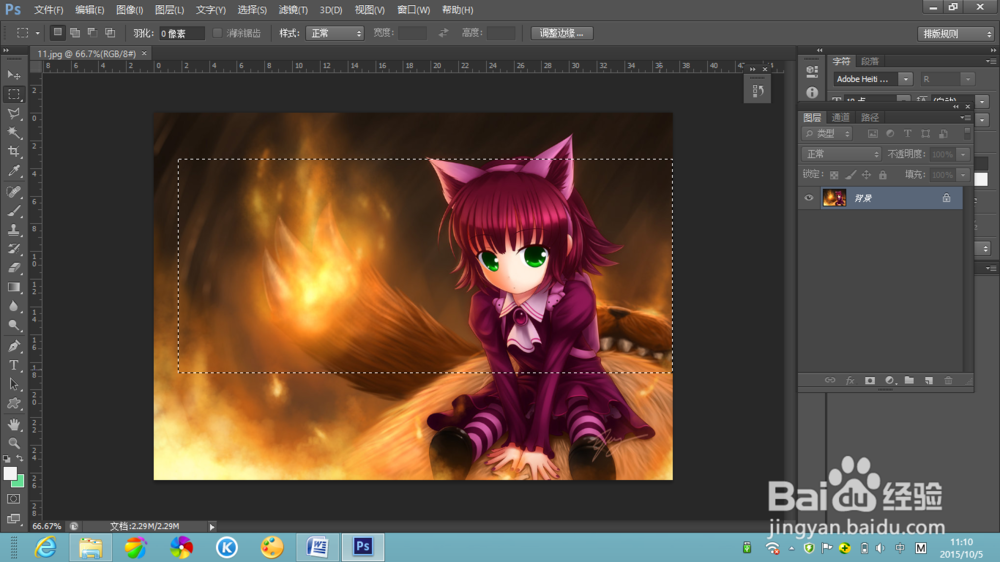This screenshot has height=562, width=1000.
Task: Select the Rectangular Marquee tool
Action: pyautogui.click(x=13, y=94)
